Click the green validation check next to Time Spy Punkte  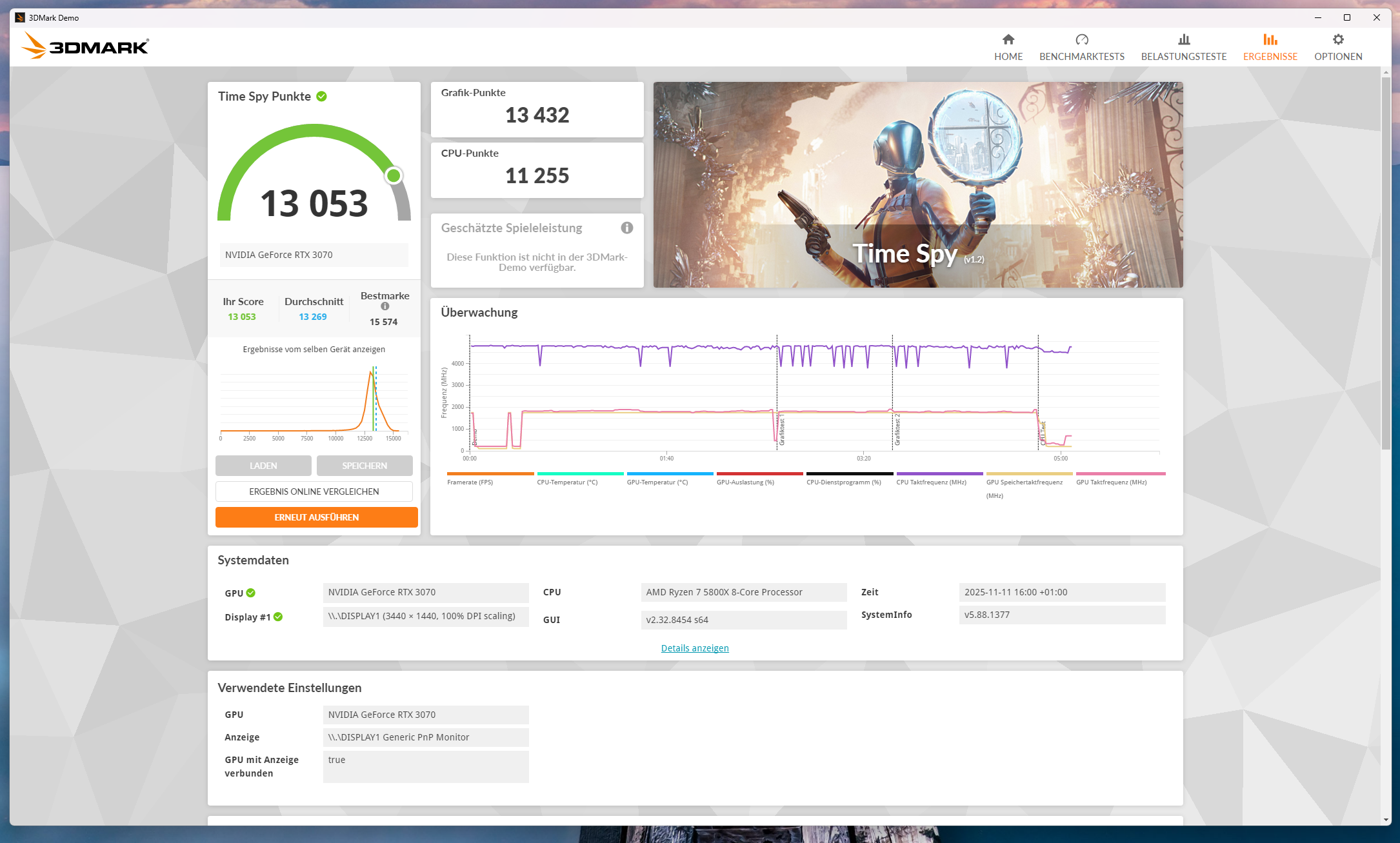coord(321,97)
